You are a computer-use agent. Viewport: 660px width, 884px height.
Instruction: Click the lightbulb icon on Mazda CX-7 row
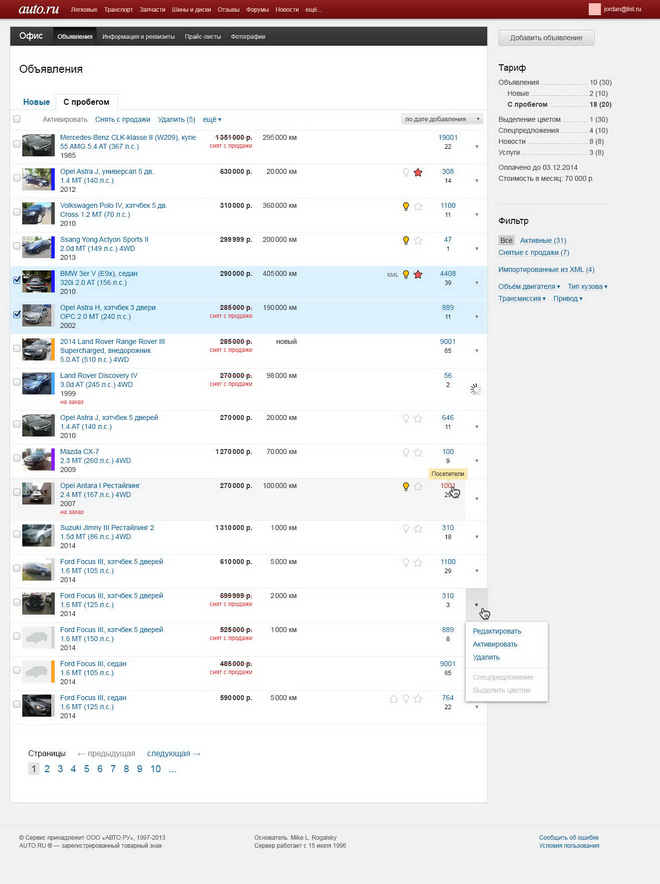405,452
